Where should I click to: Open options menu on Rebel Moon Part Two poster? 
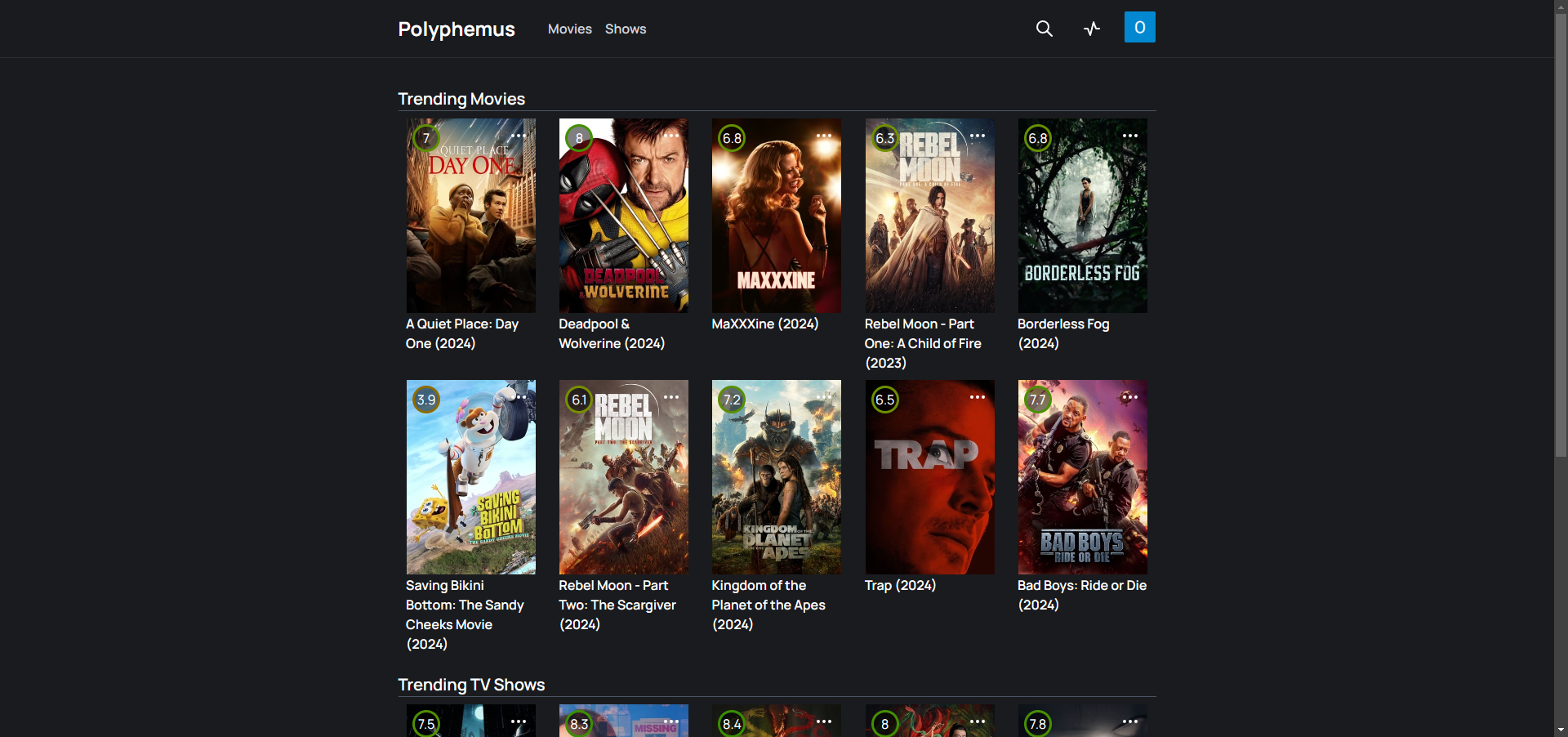coord(671,397)
